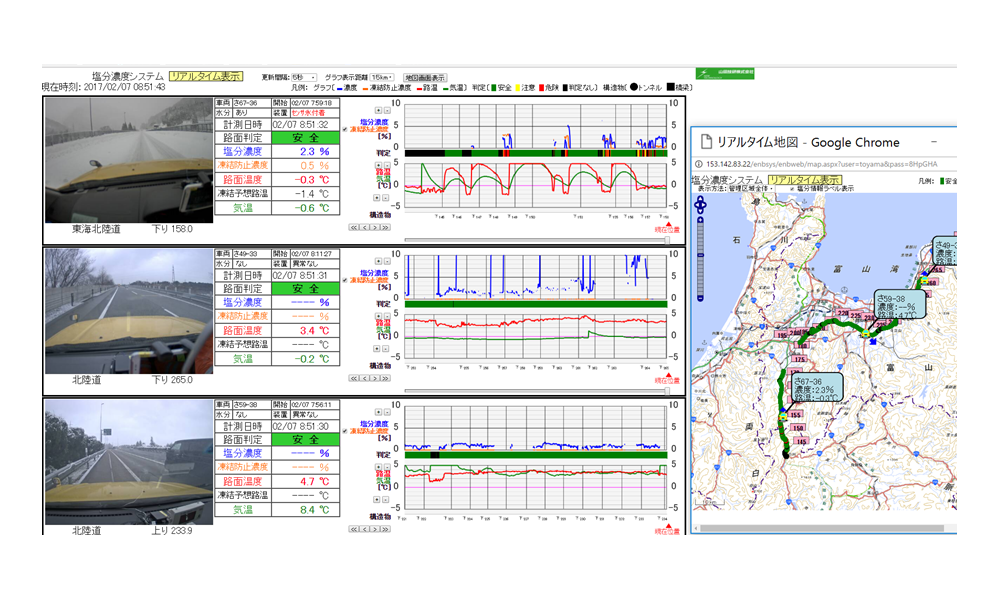Step graph back one in さ67-36 panel
Image resolution: width=1000 pixels, height=600 pixels.
point(364,228)
